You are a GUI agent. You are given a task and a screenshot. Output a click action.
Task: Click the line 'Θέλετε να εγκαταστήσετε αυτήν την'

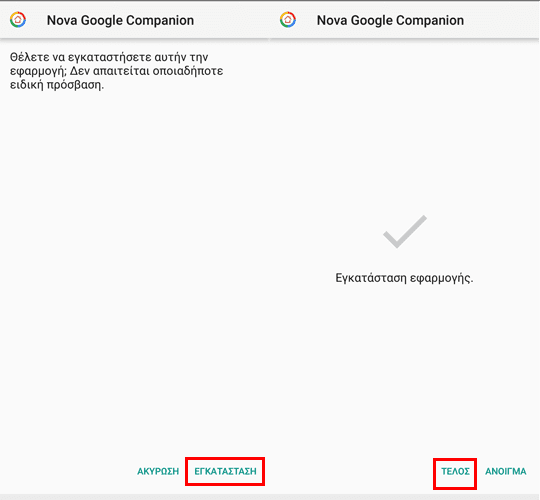[x=109, y=57]
